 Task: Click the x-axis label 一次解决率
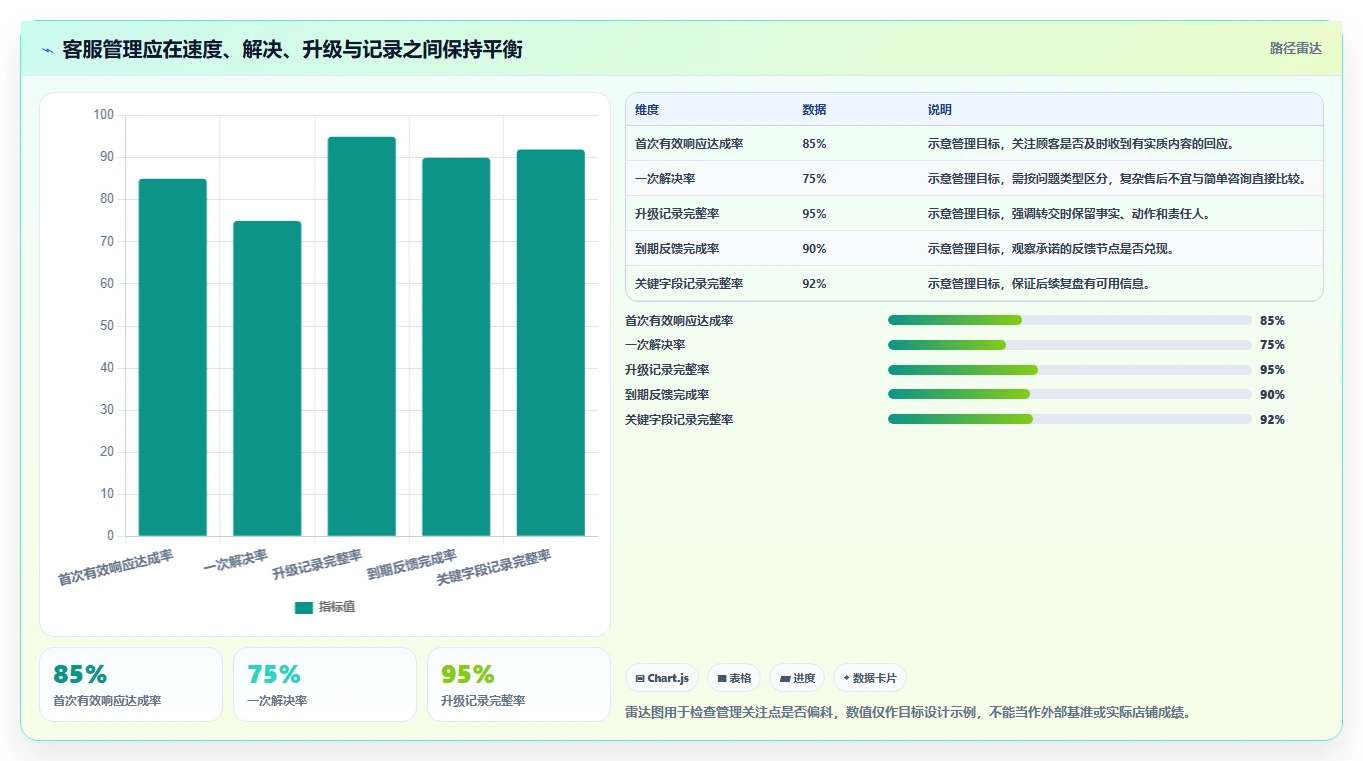click(235, 559)
